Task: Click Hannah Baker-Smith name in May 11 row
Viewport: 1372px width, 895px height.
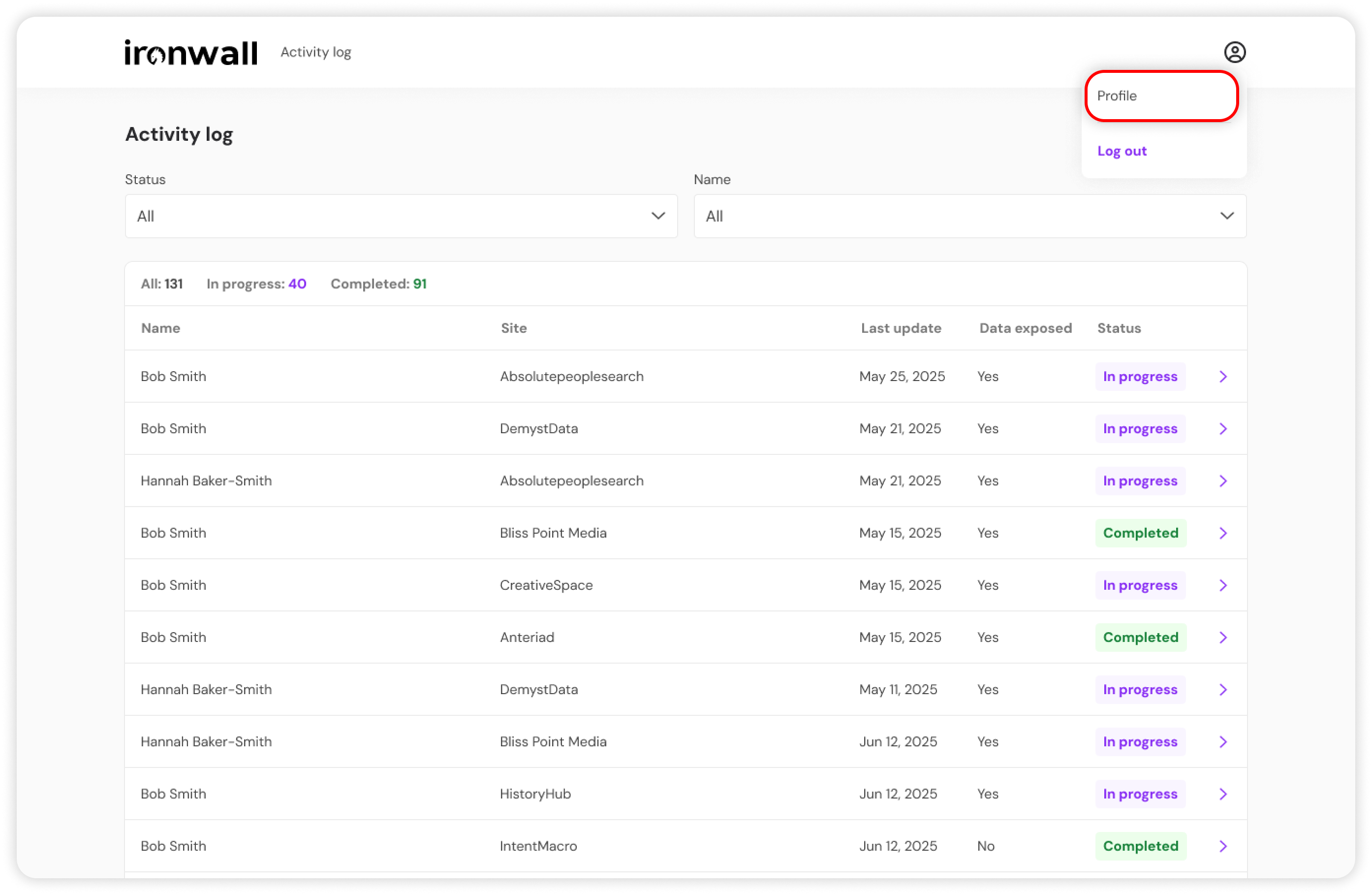Action: 206,690
